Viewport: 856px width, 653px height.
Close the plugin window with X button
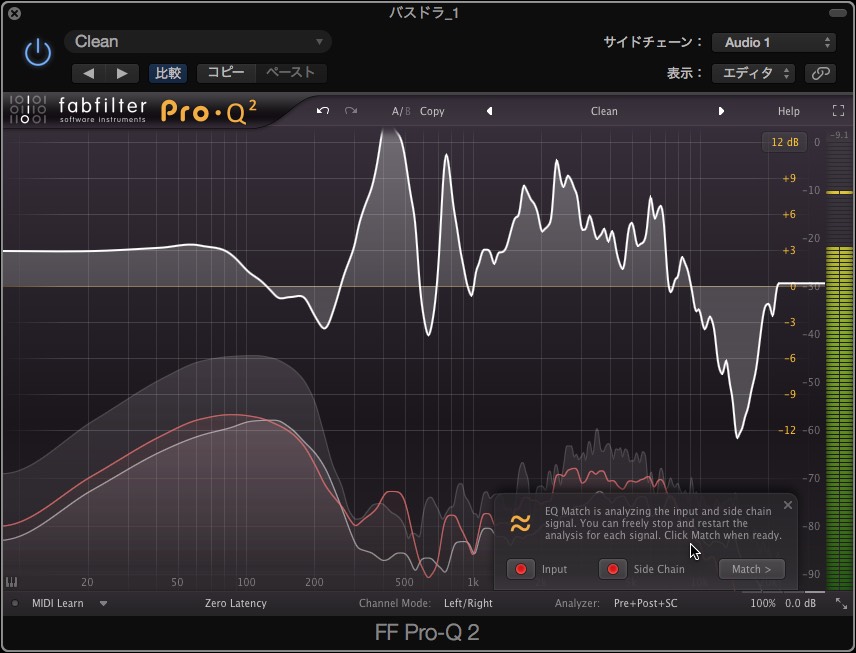(x=15, y=13)
